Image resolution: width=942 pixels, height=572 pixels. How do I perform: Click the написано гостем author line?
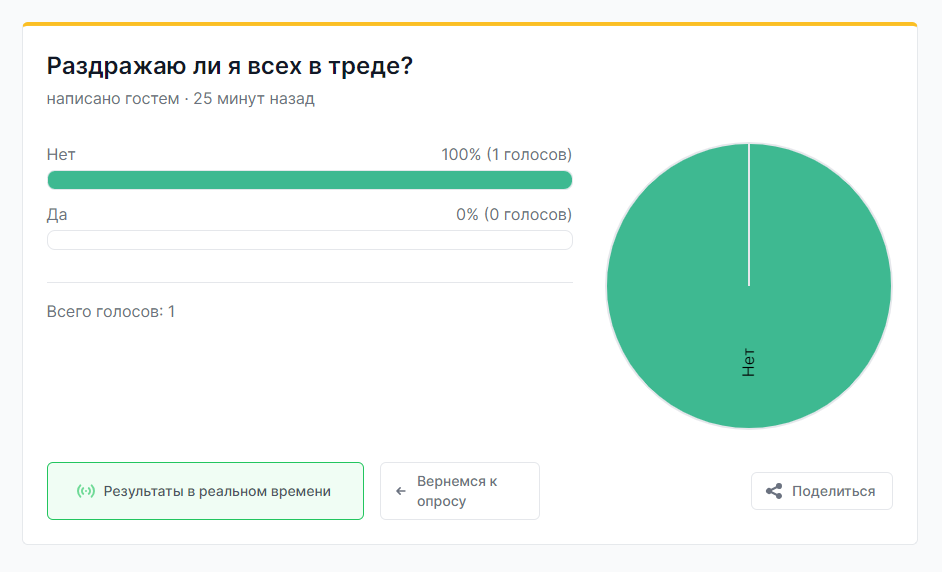pos(113,99)
